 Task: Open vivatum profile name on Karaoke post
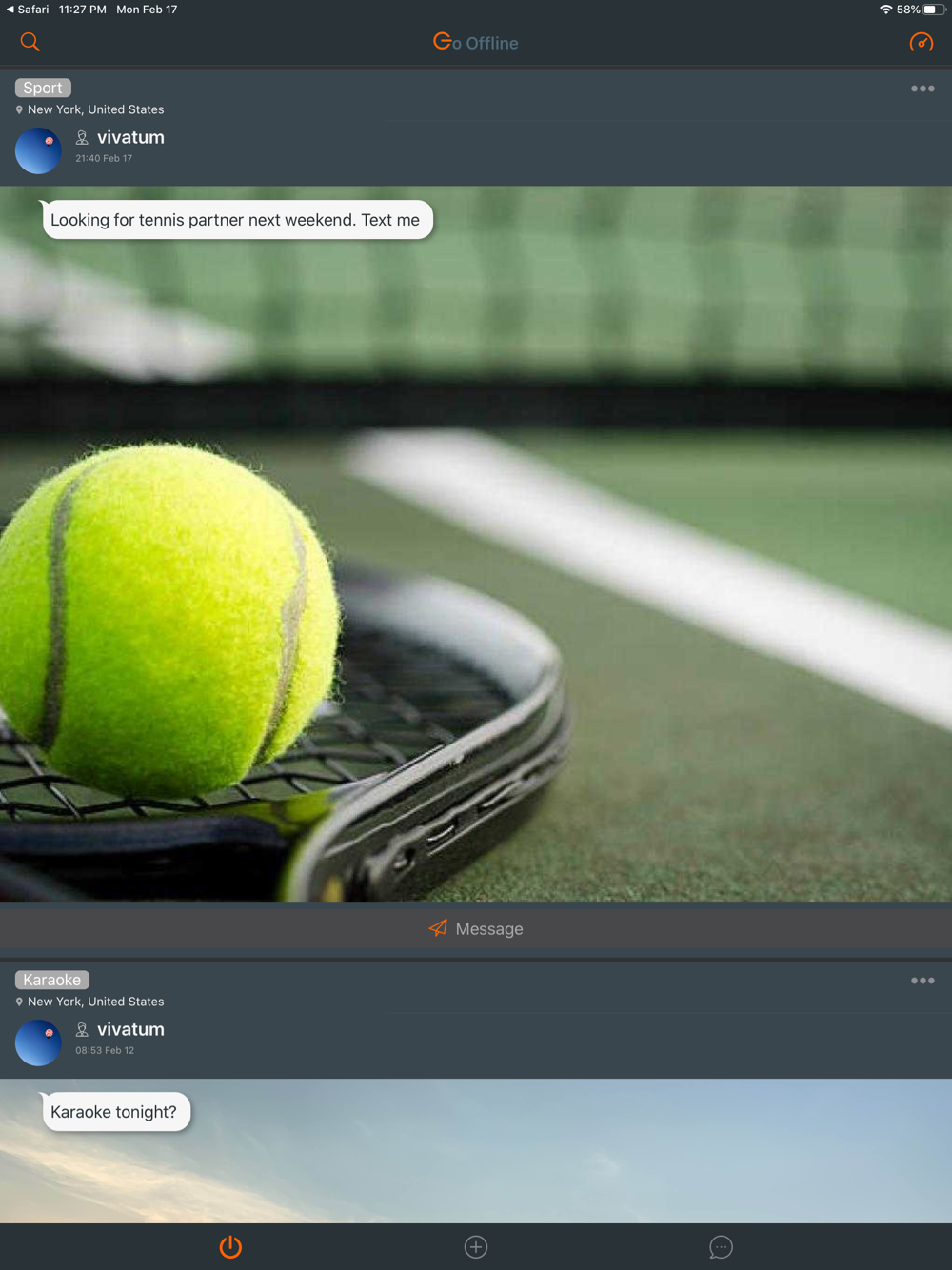(x=130, y=1029)
